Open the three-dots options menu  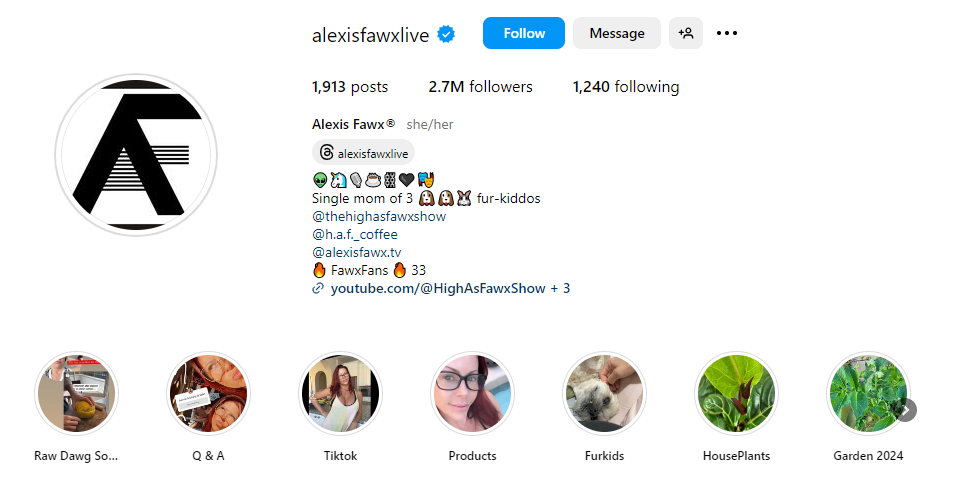click(x=726, y=33)
